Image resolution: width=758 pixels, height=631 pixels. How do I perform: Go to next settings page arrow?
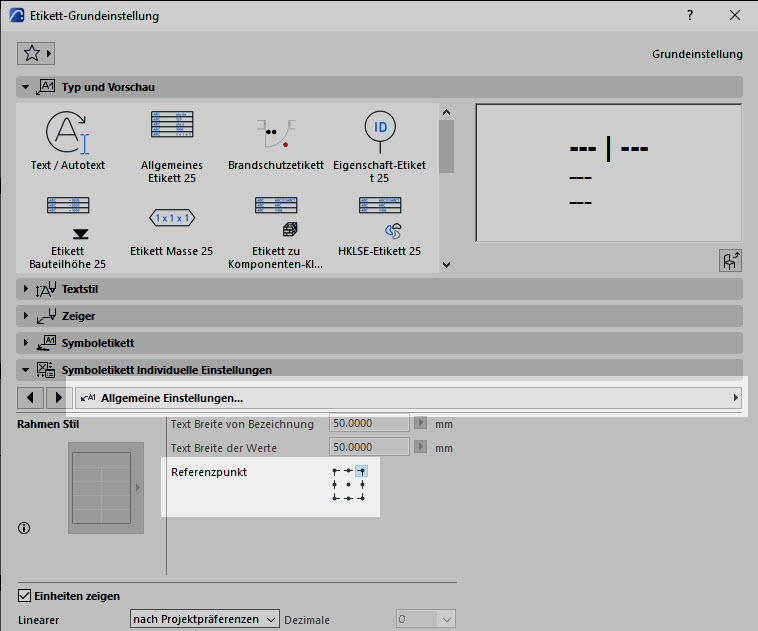(x=59, y=397)
